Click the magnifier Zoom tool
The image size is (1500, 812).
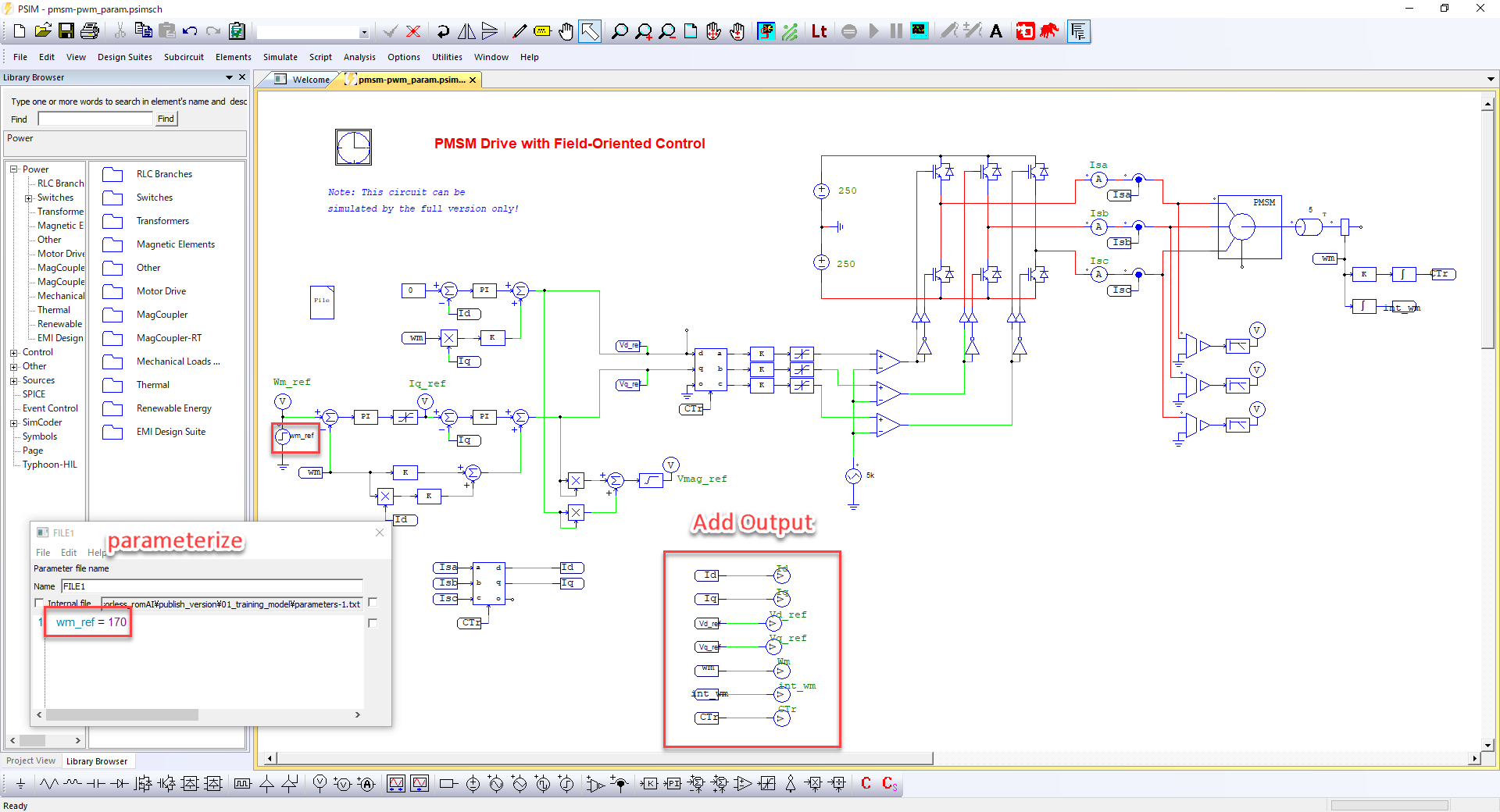(620, 31)
